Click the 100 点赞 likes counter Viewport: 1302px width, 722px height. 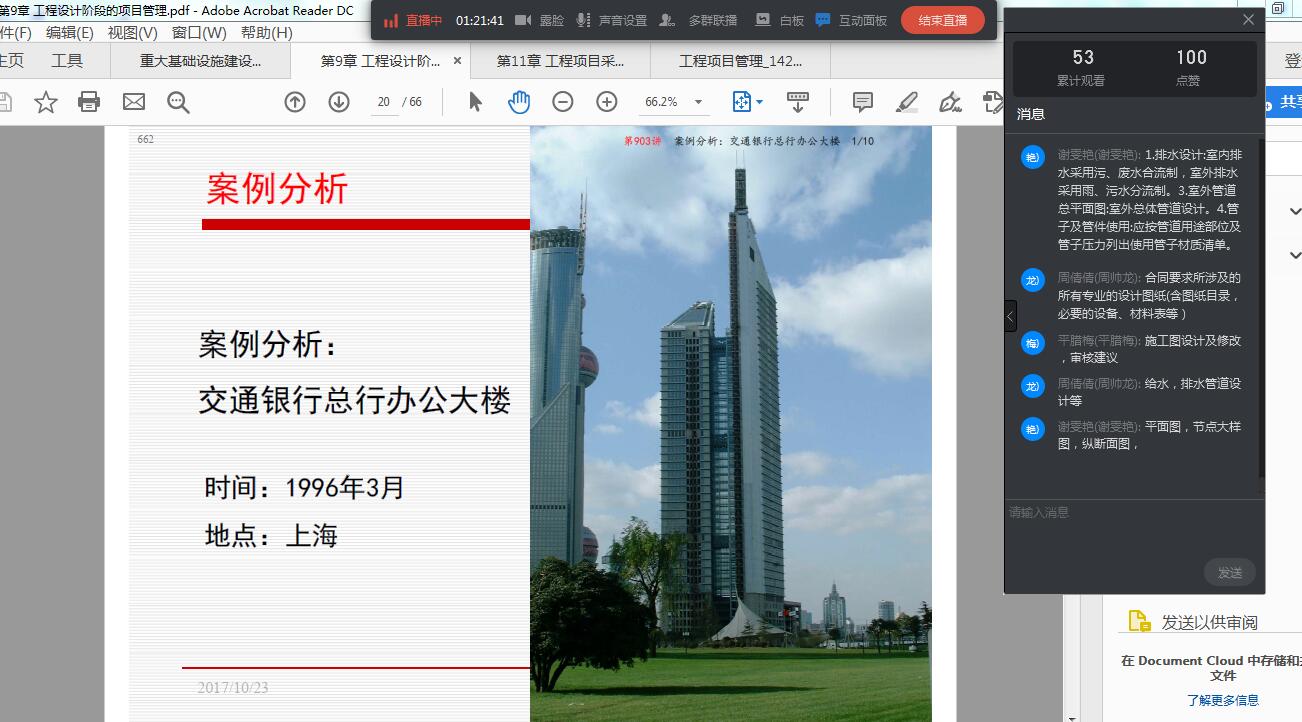(x=1191, y=68)
